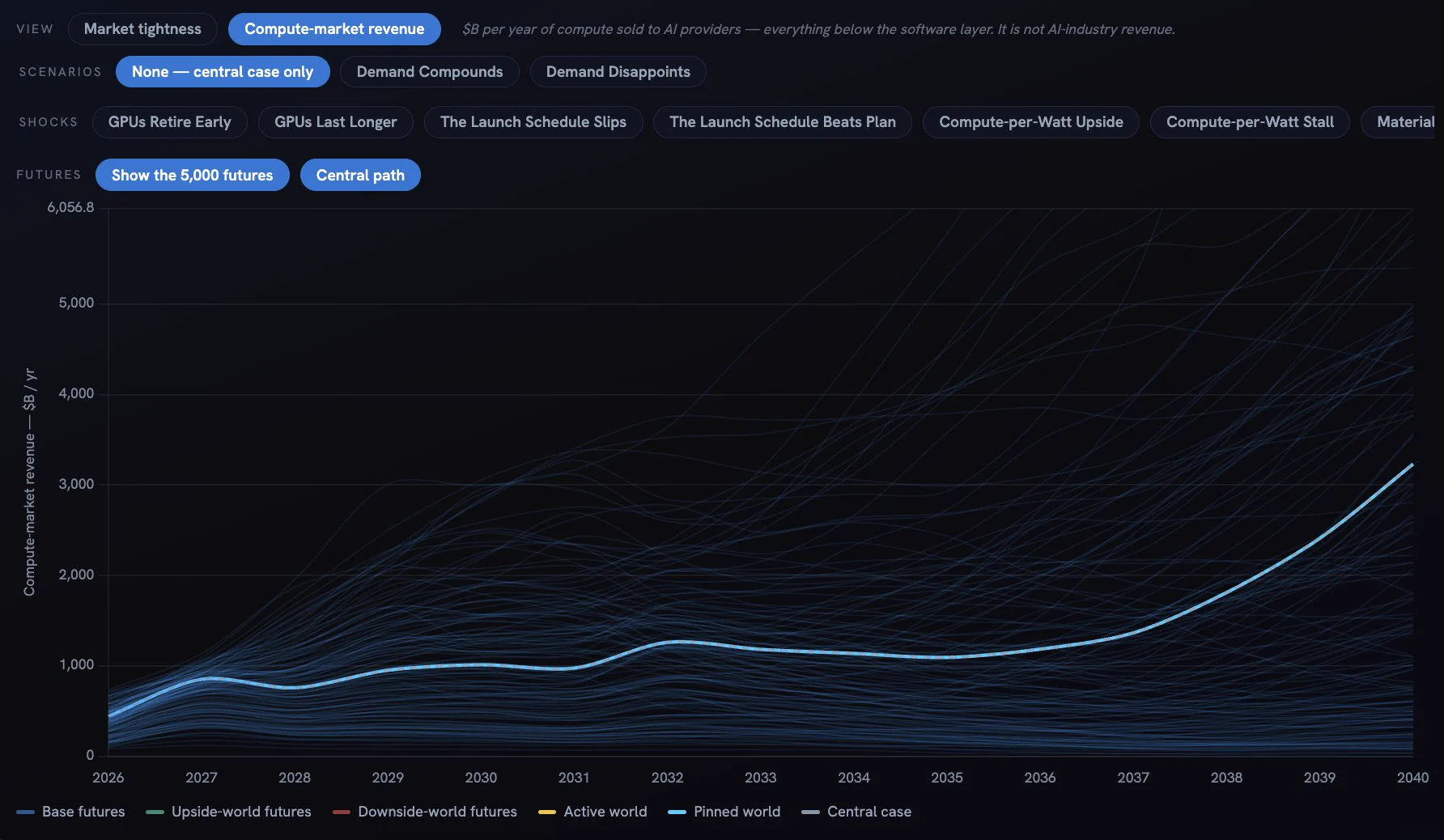Click Downside-world futures legend entry
Screen dimensions: 1444x840
425,812
